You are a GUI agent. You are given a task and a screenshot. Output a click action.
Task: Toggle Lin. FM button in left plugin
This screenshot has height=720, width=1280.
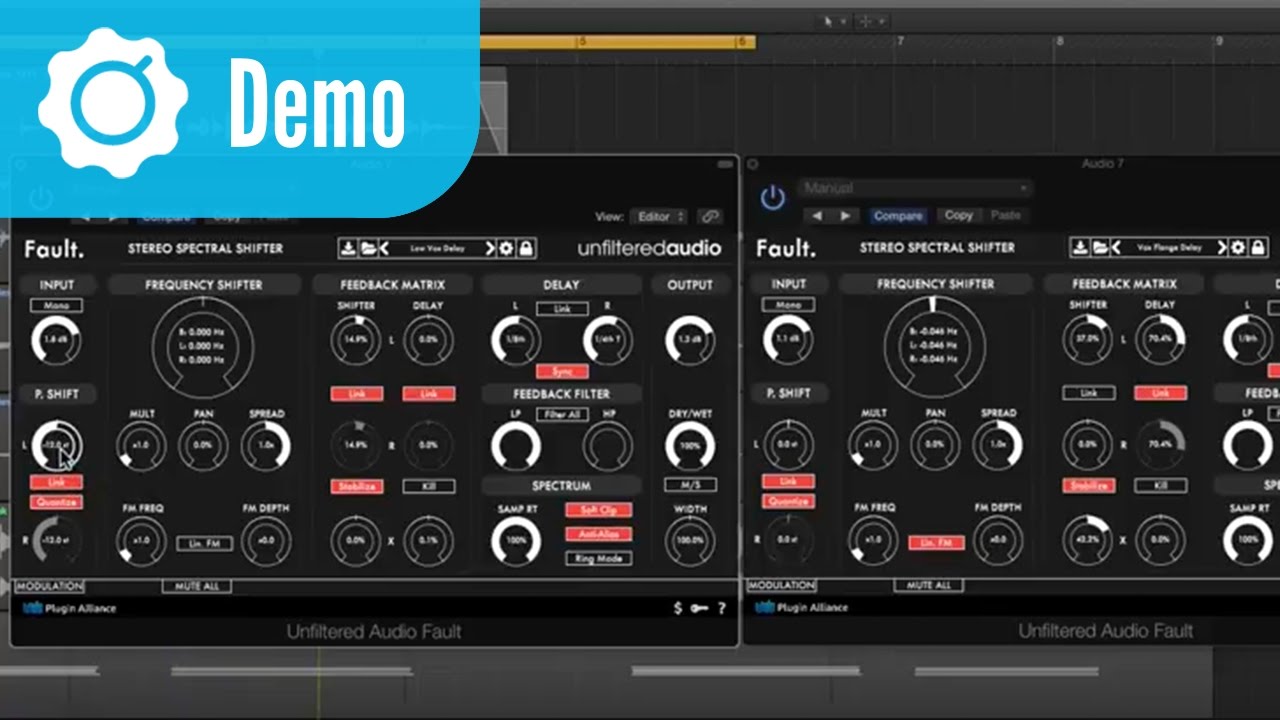[204, 544]
